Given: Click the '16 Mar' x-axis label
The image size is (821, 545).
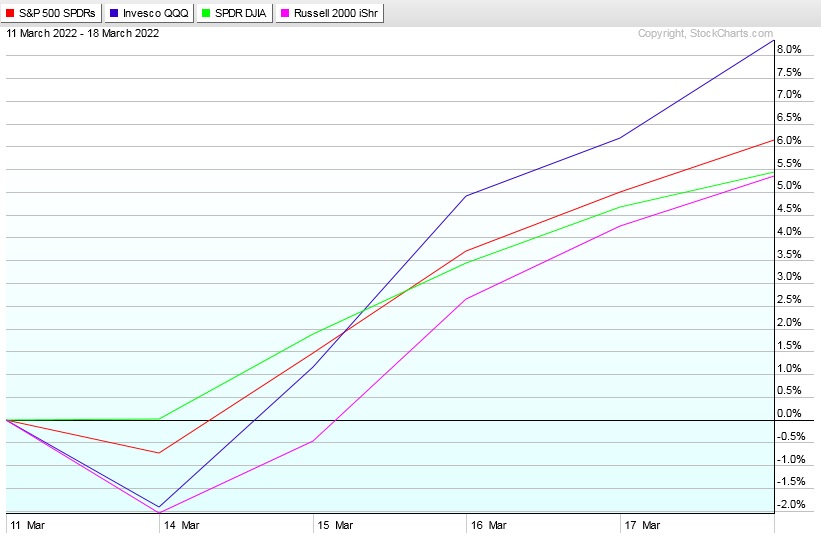Looking at the screenshot, I should 489,525.
